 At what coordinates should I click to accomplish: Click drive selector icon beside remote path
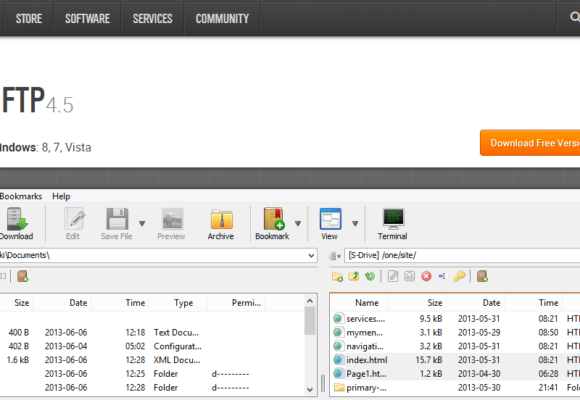coord(334,256)
